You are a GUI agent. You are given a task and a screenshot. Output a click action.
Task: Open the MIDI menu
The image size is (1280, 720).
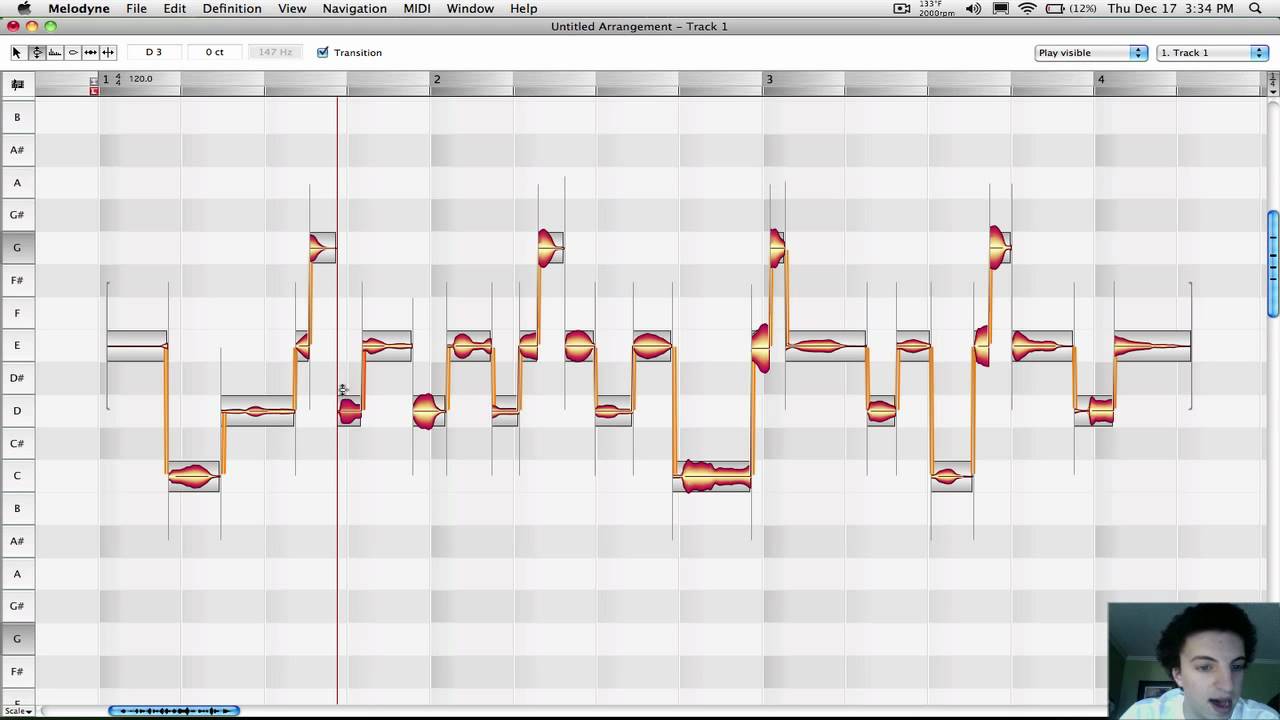tap(417, 8)
